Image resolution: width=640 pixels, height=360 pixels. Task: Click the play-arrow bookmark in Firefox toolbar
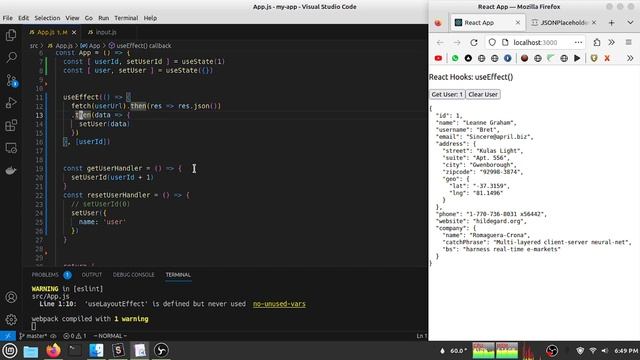(x=577, y=58)
